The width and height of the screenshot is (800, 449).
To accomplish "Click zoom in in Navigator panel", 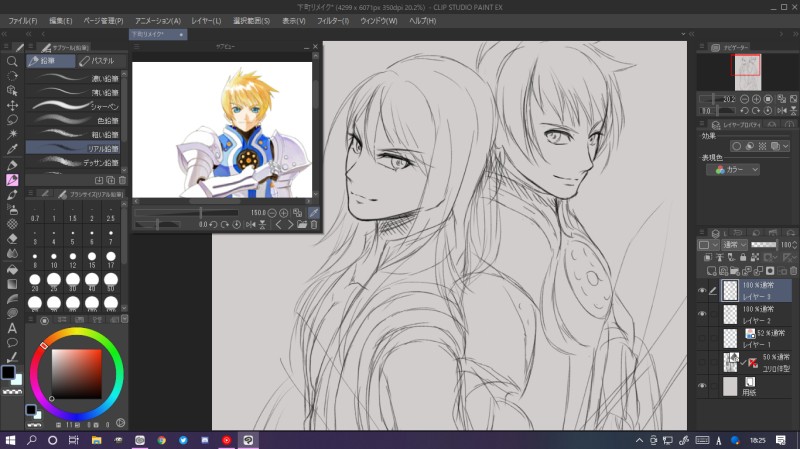I will tap(756, 99).
